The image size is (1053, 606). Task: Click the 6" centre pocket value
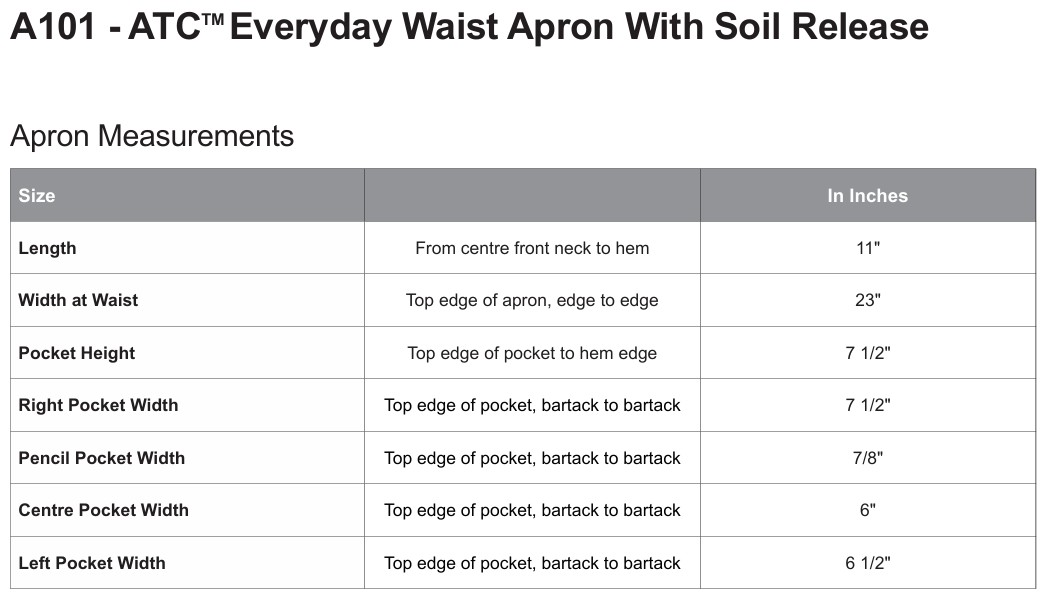tap(868, 510)
